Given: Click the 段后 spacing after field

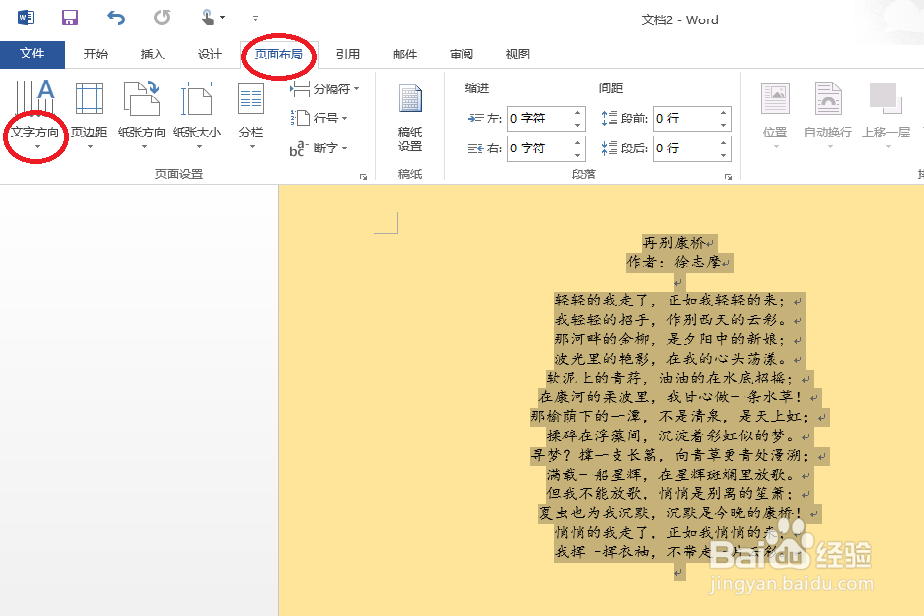Looking at the screenshot, I should 685,148.
